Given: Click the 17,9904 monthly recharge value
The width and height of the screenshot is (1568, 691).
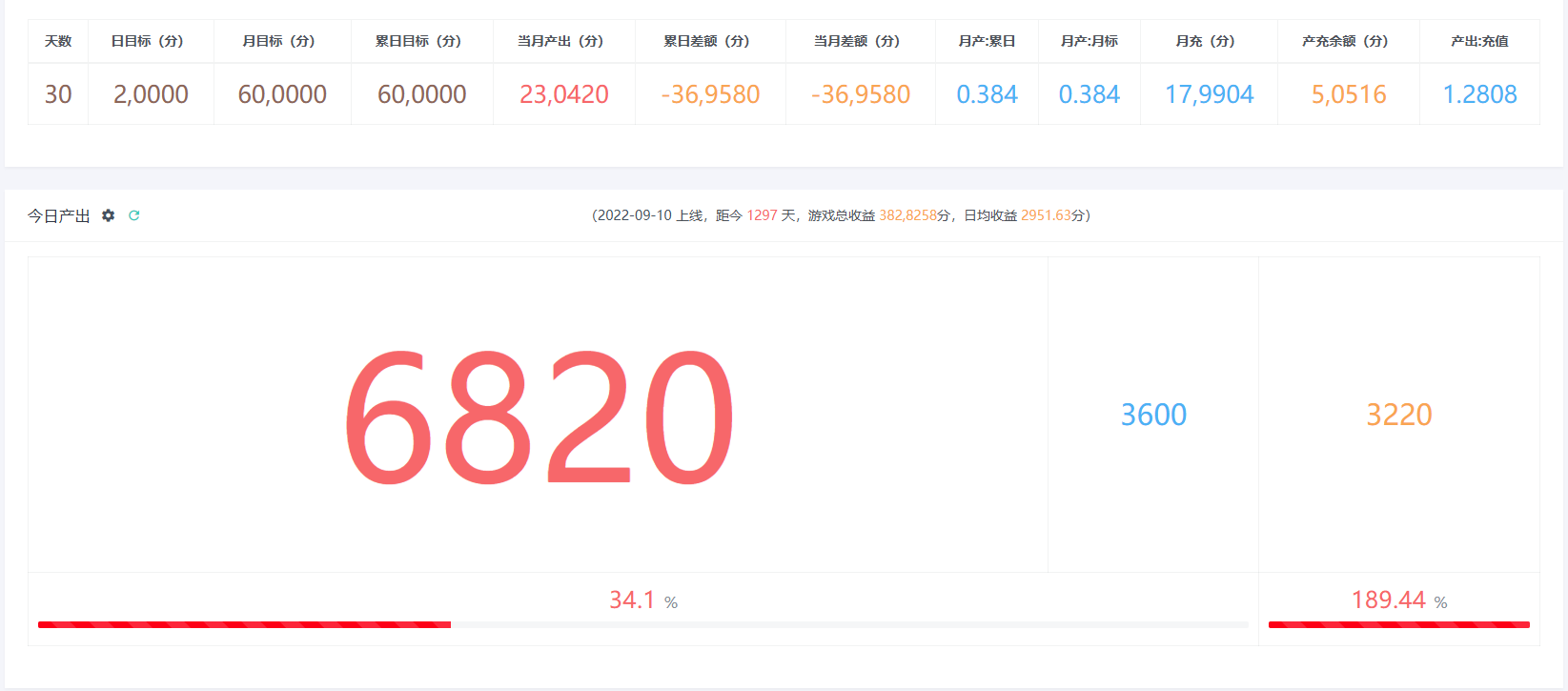Looking at the screenshot, I should coord(1209,94).
